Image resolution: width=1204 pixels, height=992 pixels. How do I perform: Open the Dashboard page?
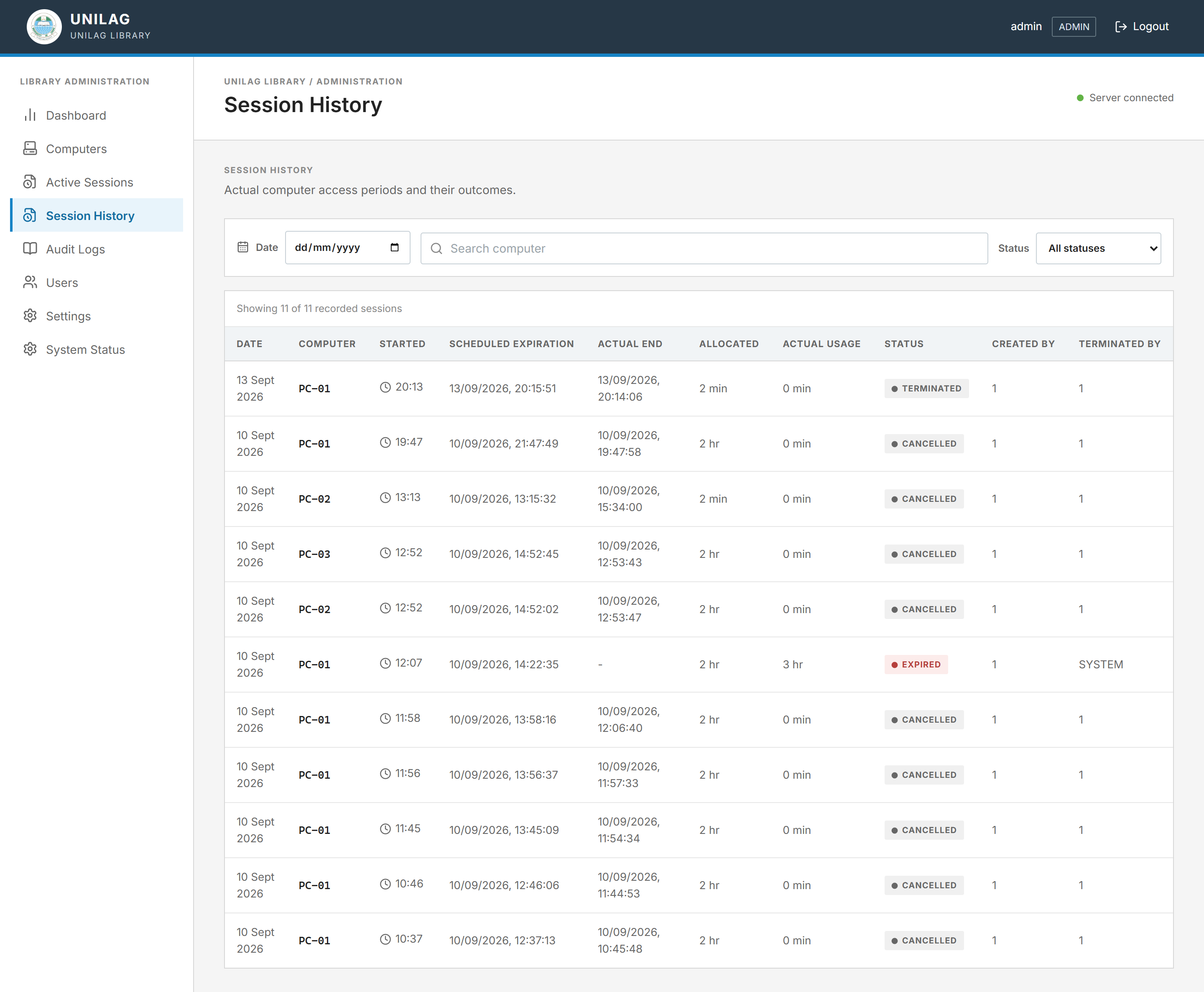pos(97,115)
